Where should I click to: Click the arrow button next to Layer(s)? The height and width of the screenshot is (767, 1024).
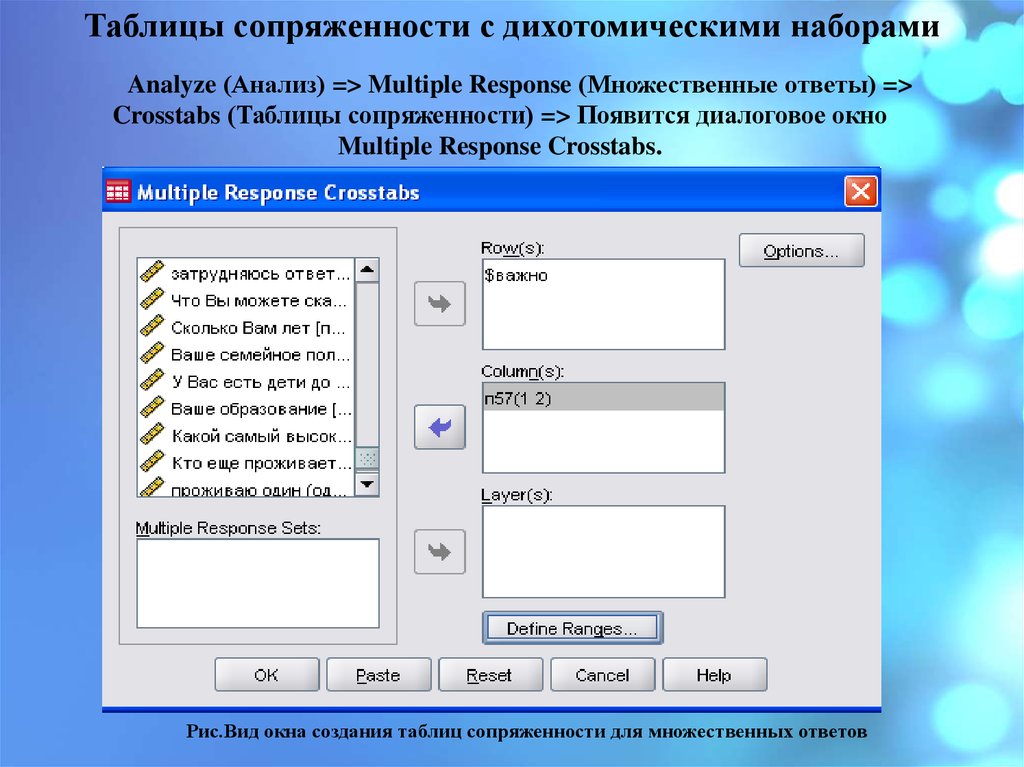click(440, 551)
